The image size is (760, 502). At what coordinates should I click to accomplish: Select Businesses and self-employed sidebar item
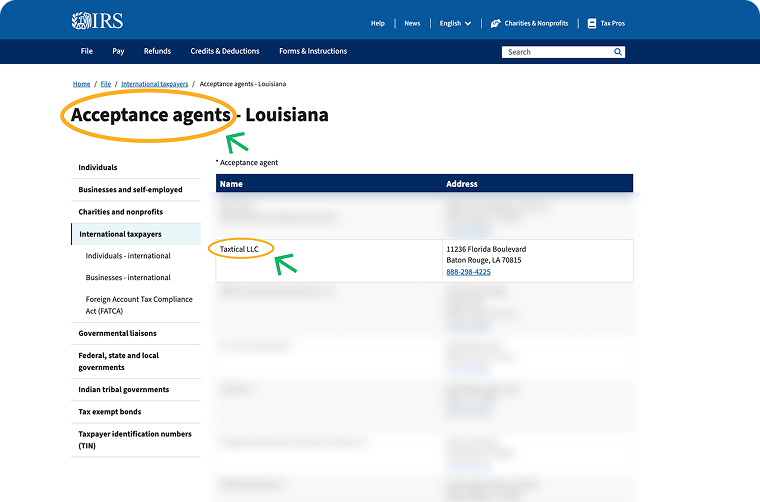[x=130, y=189]
